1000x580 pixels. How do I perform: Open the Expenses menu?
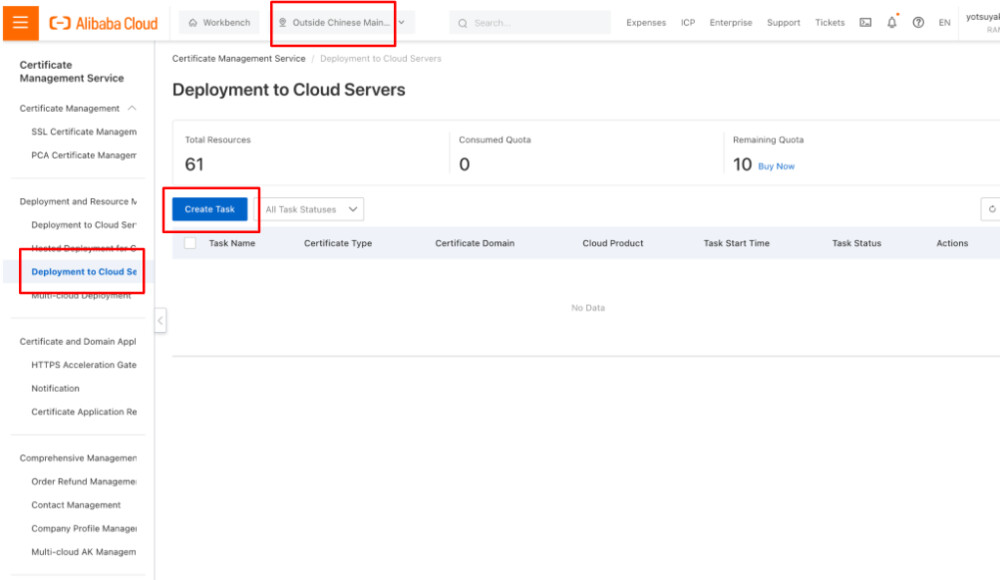(x=646, y=22)
